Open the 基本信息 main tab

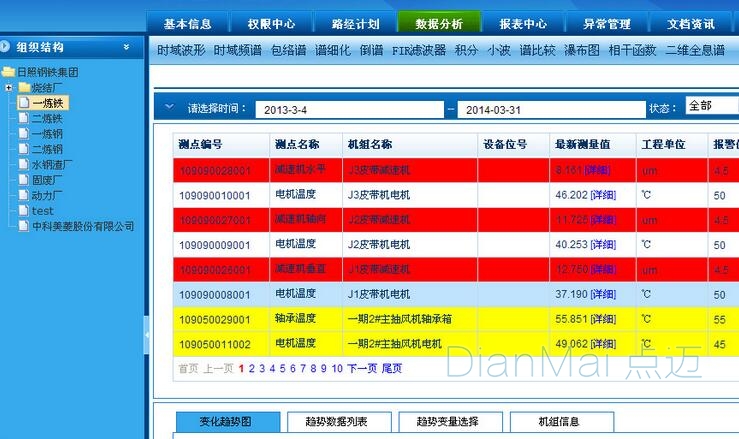click(188, 23)
